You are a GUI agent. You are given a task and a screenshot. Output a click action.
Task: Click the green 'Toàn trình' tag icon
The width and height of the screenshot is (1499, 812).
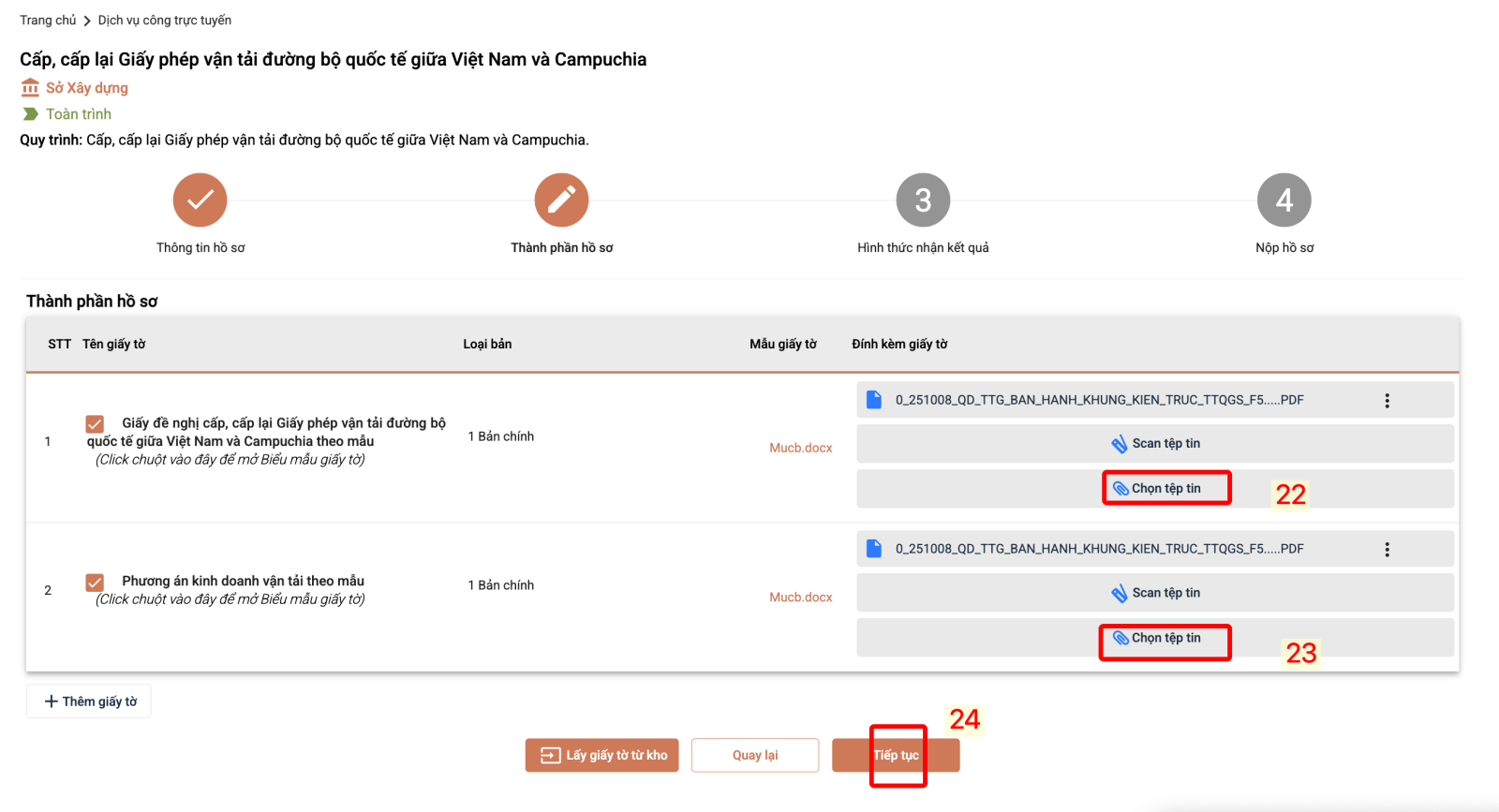tap(31, 114)
